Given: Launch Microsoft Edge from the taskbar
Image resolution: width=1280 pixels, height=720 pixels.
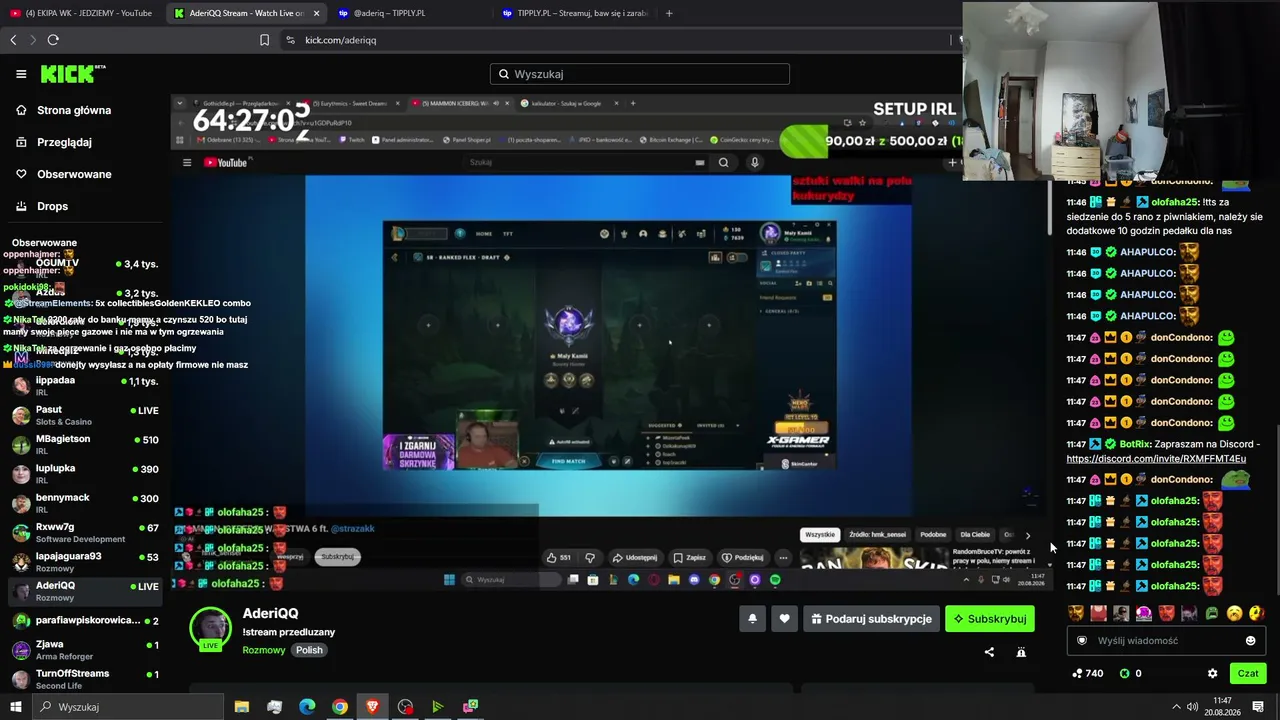Looking at the screenshot, I should point(307,707).
